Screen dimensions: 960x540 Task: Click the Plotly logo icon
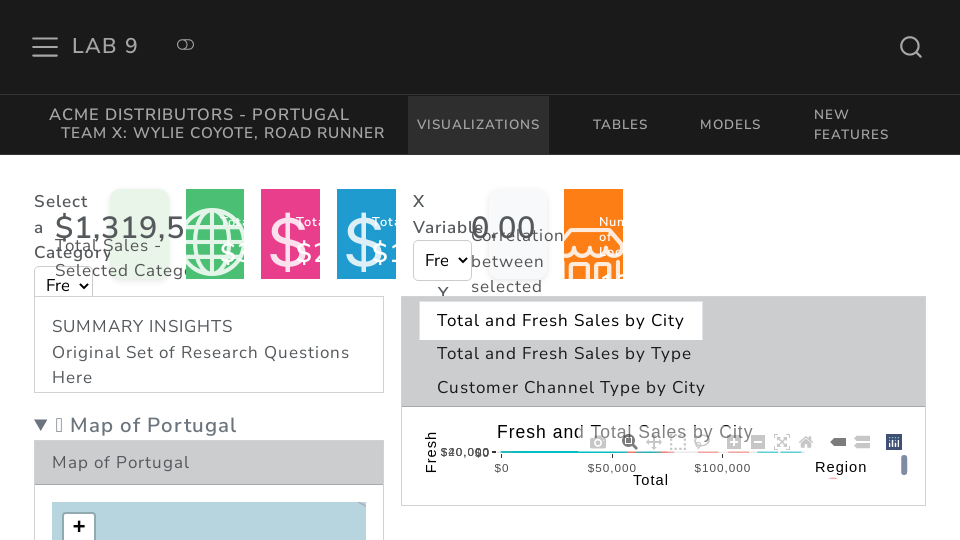(x=894, y=442)
